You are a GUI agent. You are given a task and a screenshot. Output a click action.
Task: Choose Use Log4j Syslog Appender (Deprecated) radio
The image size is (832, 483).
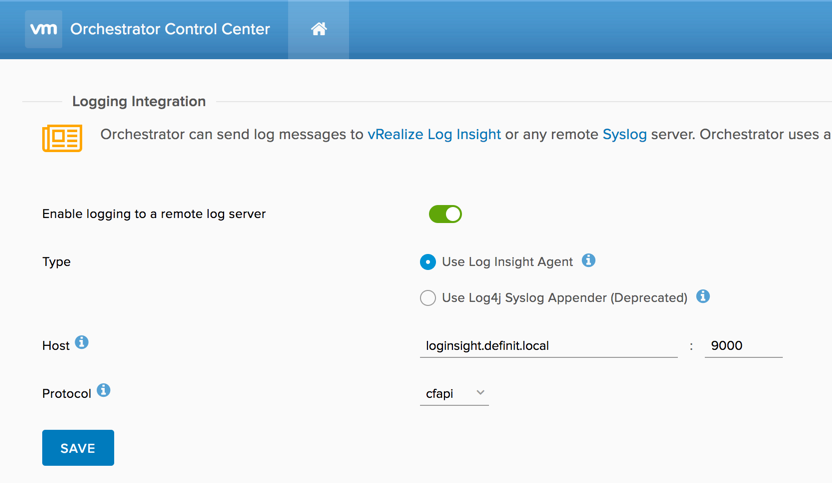click(x=428, y=298)
